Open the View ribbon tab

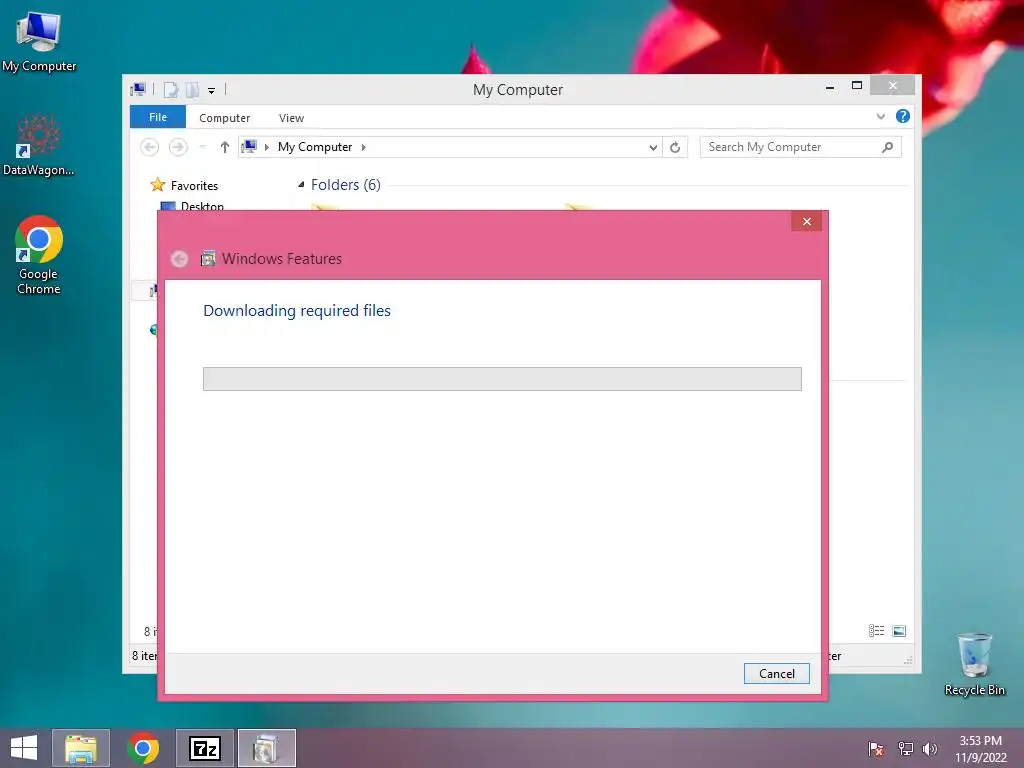pos(291,118)
